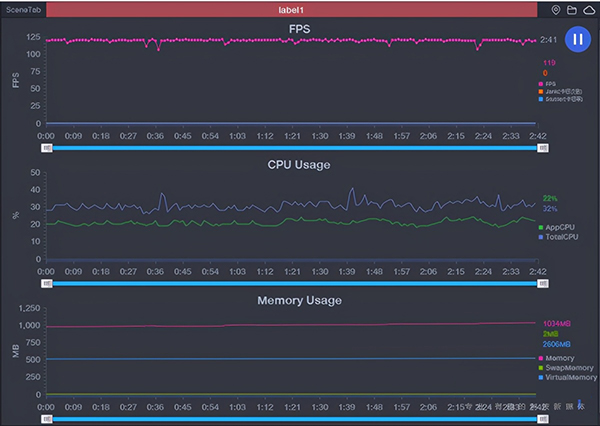Click CPU Usage chart right range handle
This screenshot has height=426, width=600.
[x=543, y=283]
